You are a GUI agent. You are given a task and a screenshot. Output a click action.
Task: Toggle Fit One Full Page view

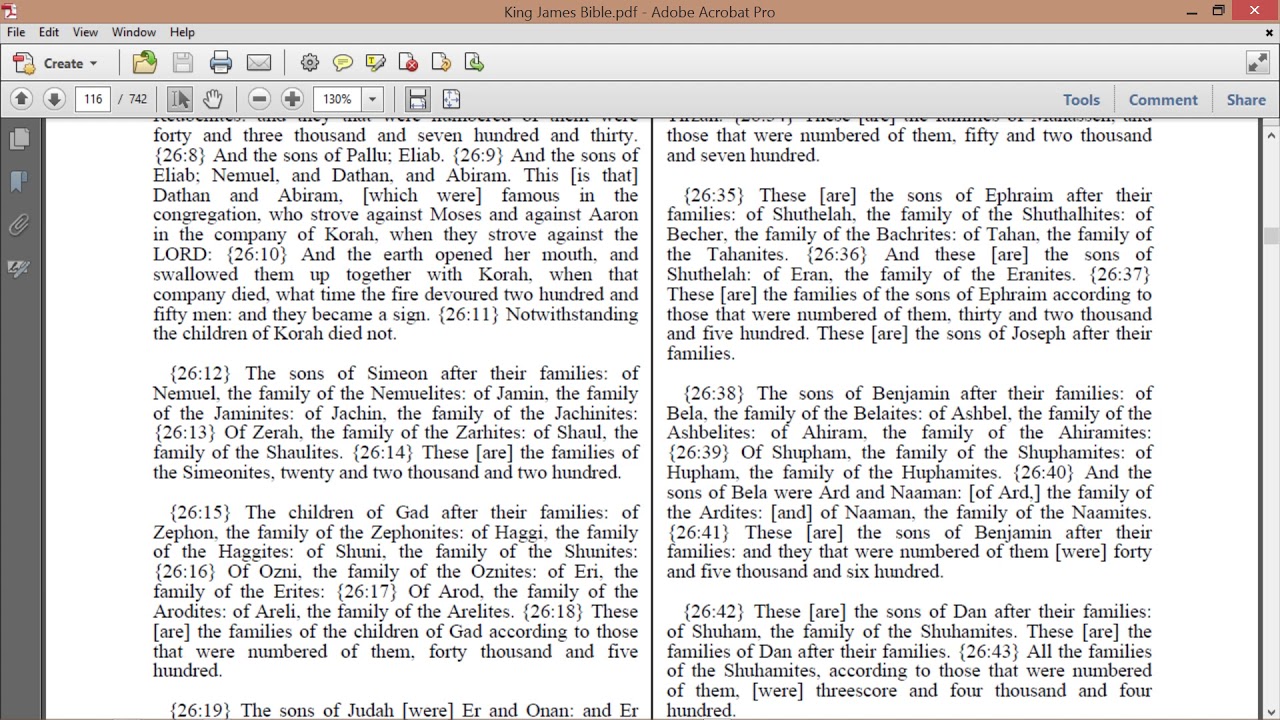point(451,99)
